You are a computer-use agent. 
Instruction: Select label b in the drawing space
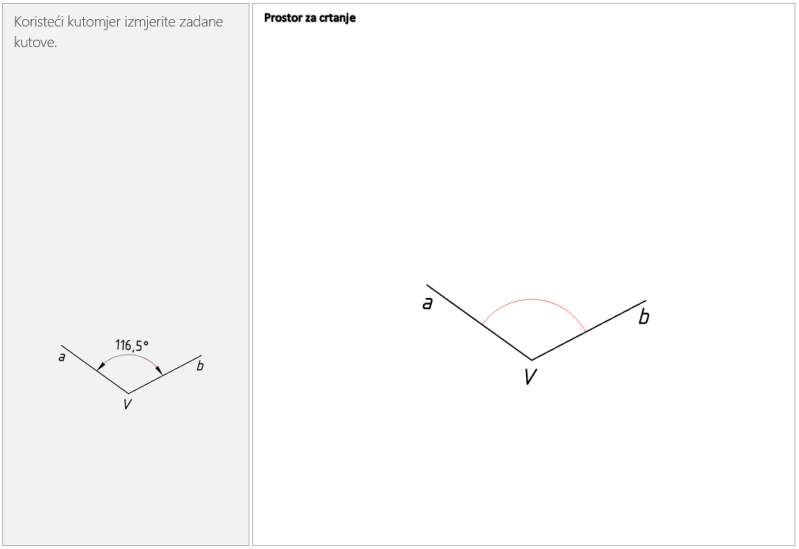[643, 317]
